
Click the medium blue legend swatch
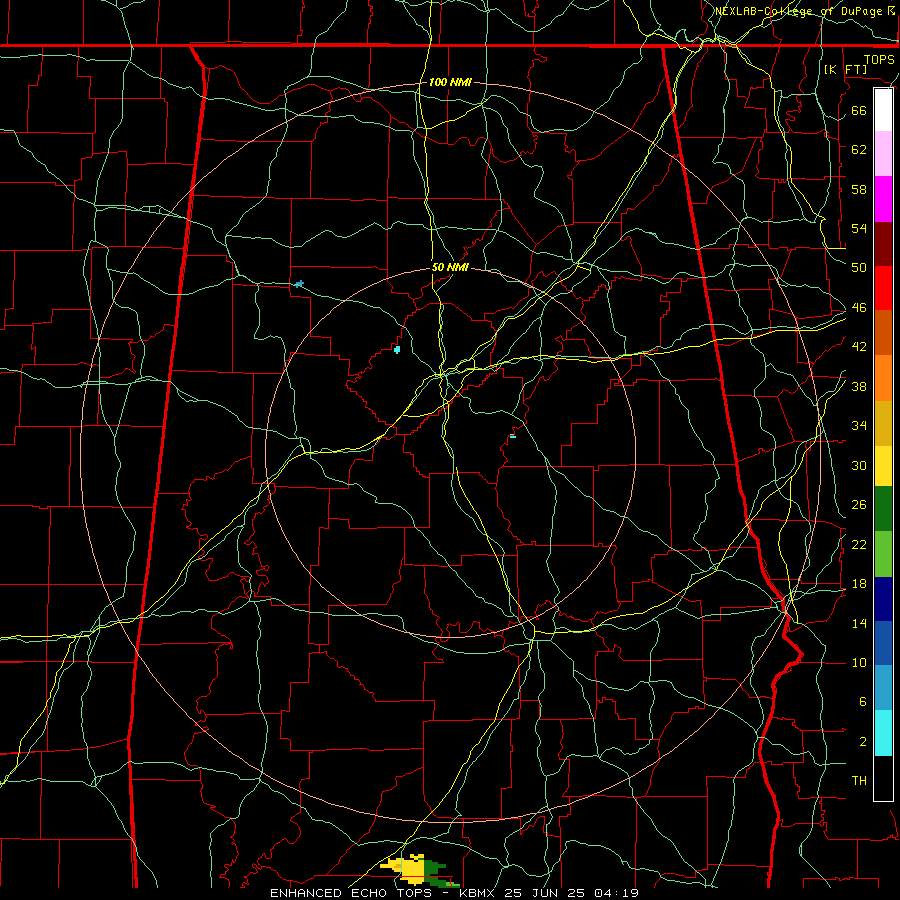(883, 643)
